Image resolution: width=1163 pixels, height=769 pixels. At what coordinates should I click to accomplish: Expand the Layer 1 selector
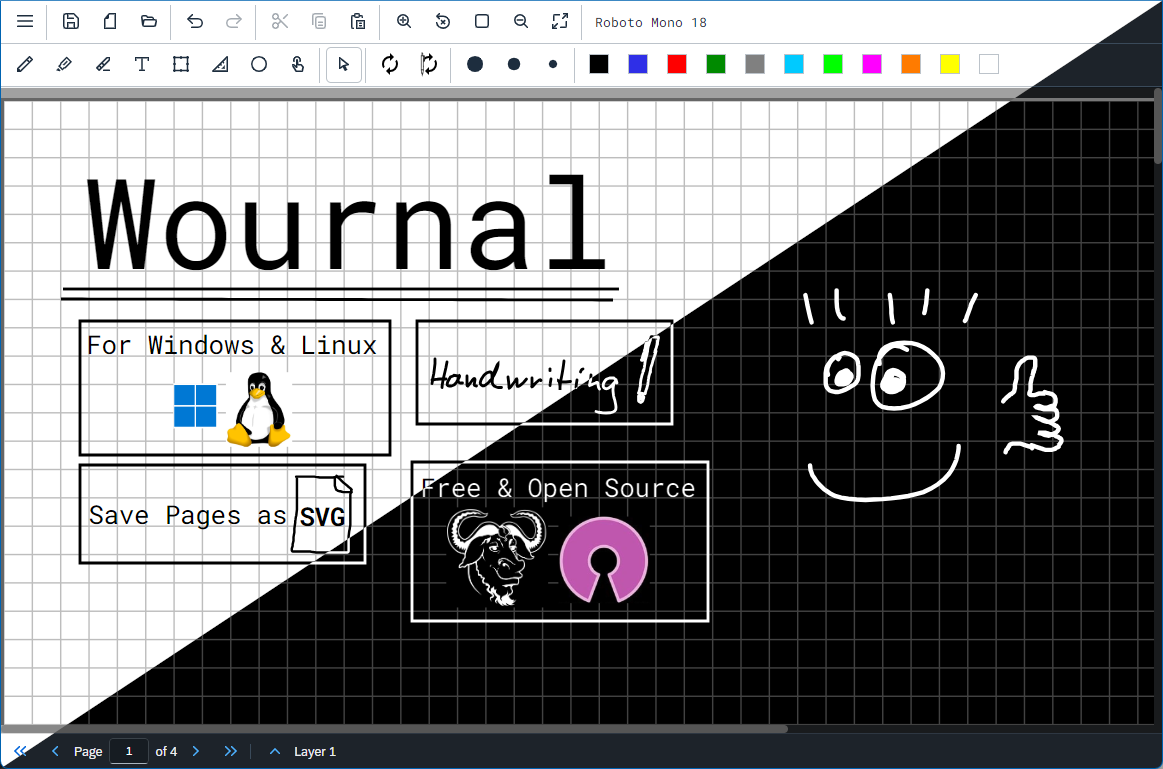274,751
